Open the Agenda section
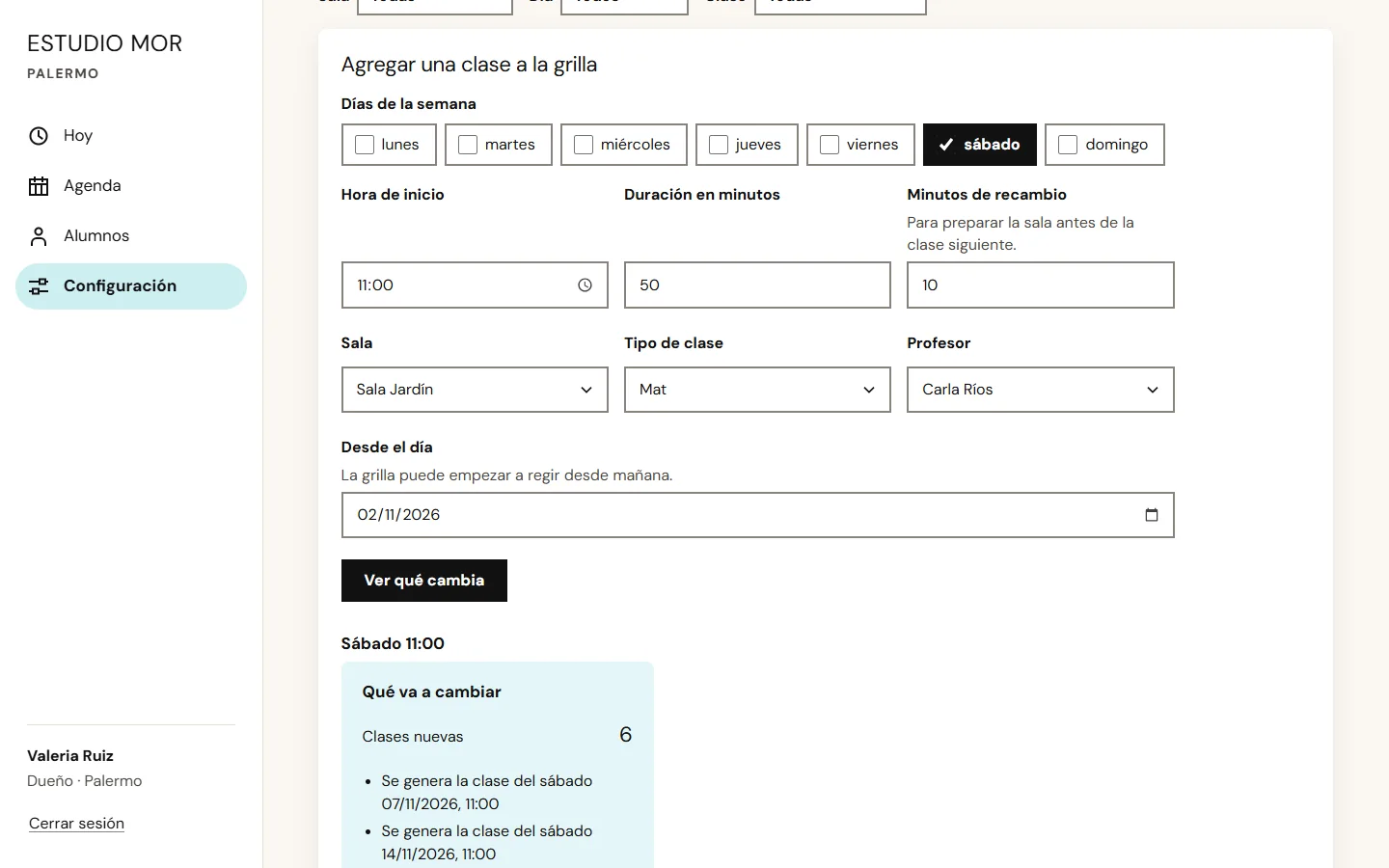This screenshot has width=1389, height=868. pos(131,186)
